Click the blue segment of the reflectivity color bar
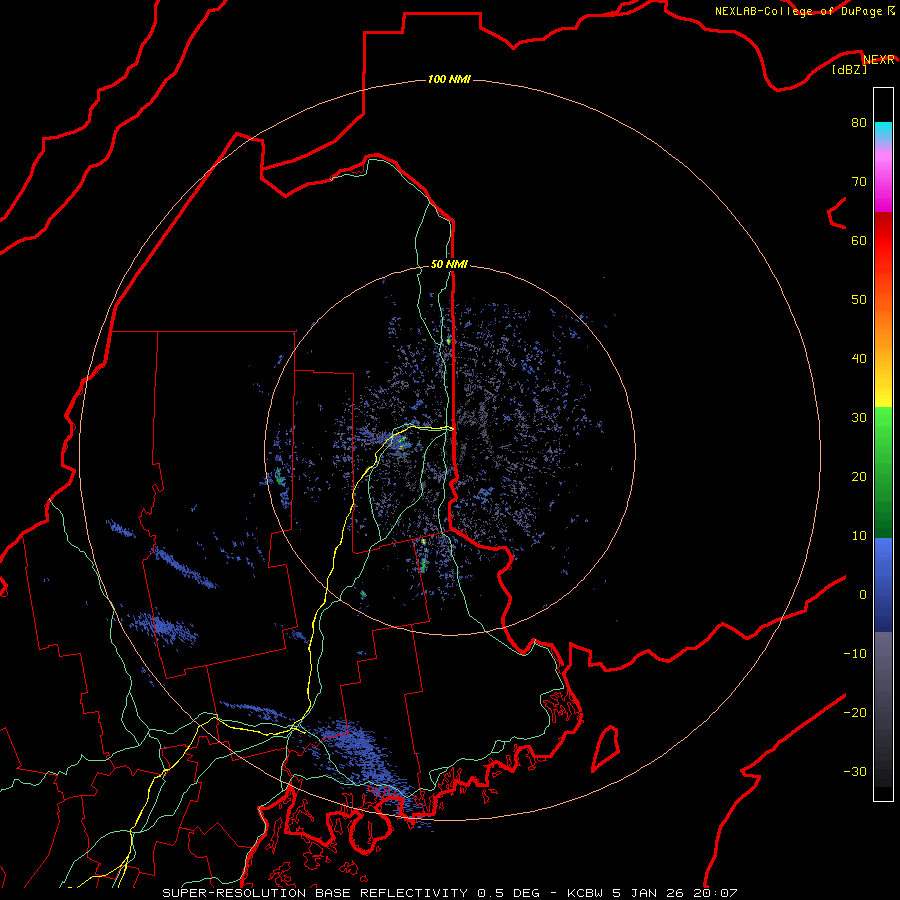Screen dimensions: 900x900 pos(883,585)
